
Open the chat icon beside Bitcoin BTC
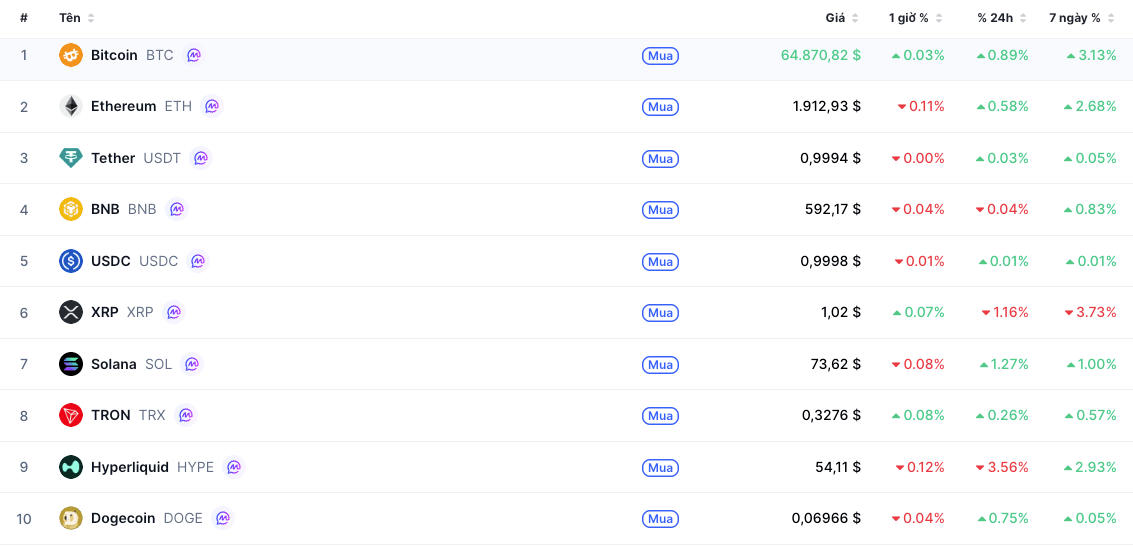click(193, 55)
